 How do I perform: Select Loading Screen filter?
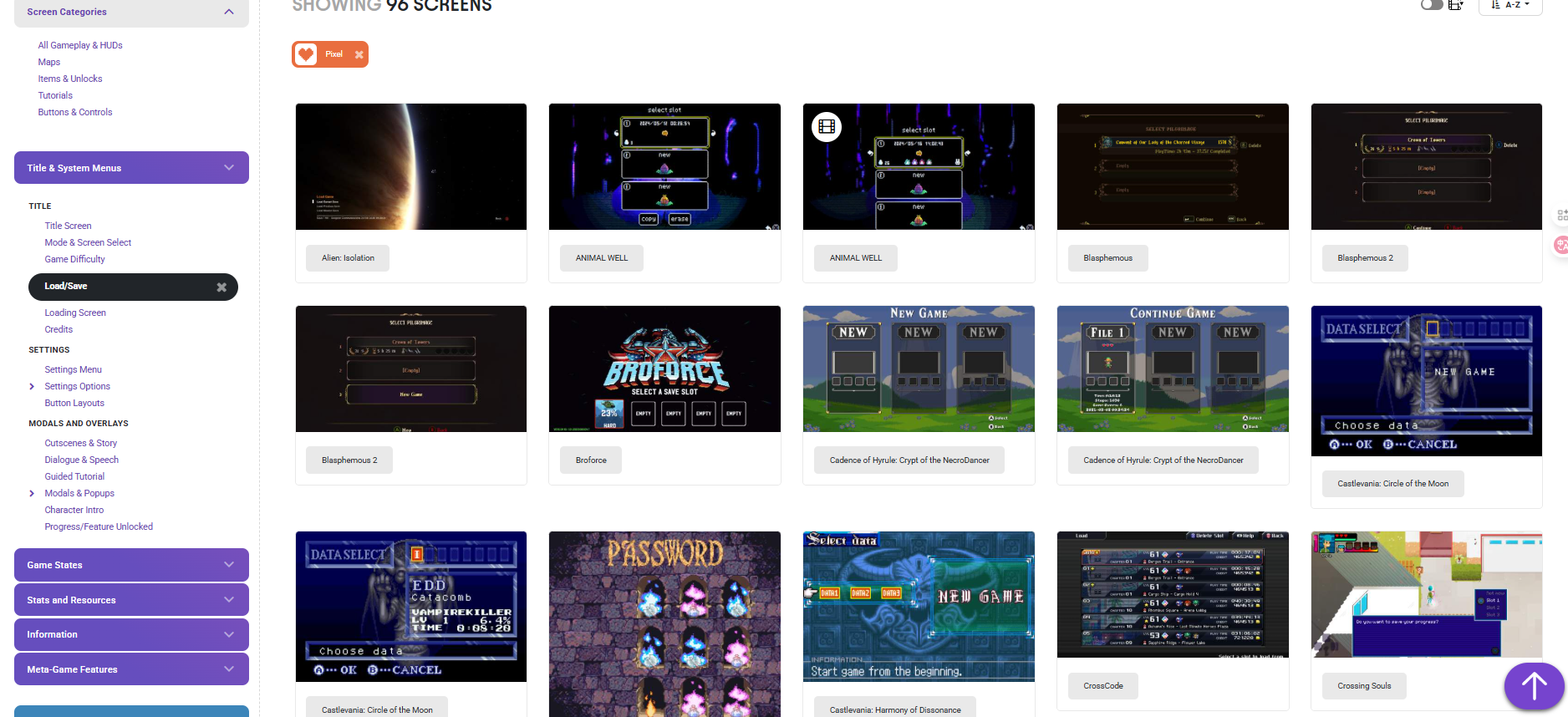click(75, 313)
